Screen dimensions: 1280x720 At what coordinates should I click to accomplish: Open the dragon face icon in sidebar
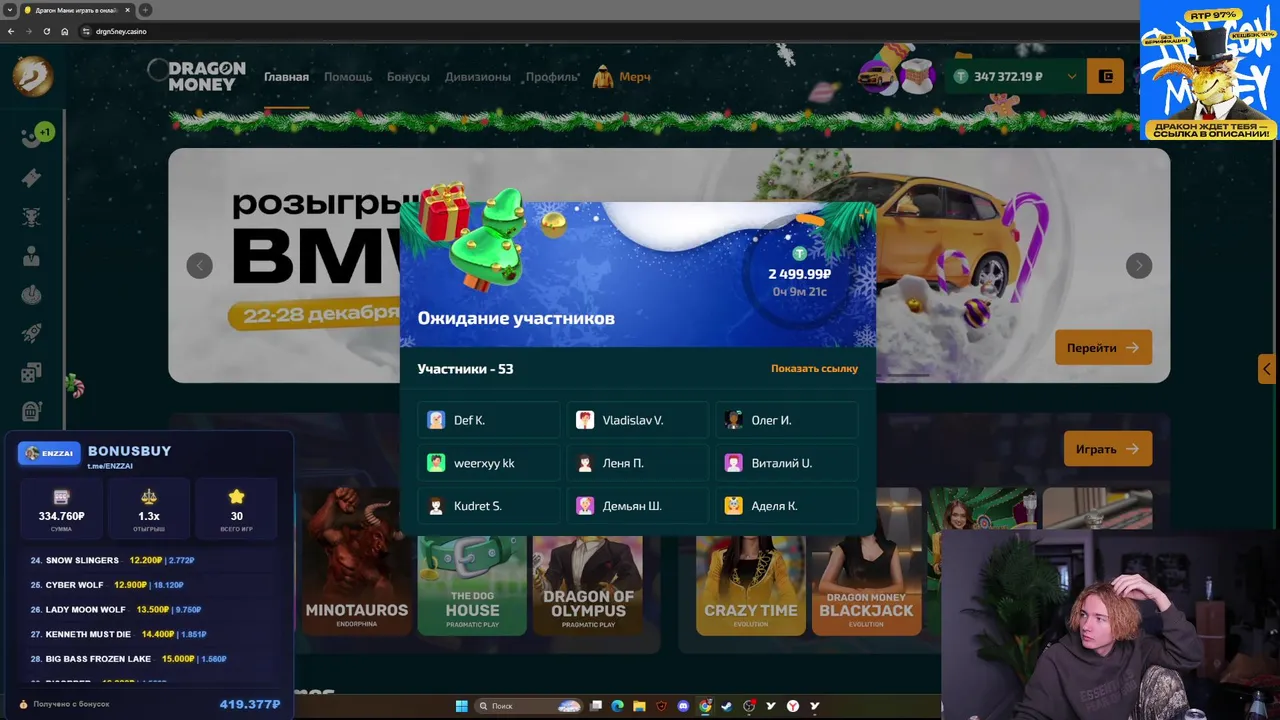[x=31, y=217]
